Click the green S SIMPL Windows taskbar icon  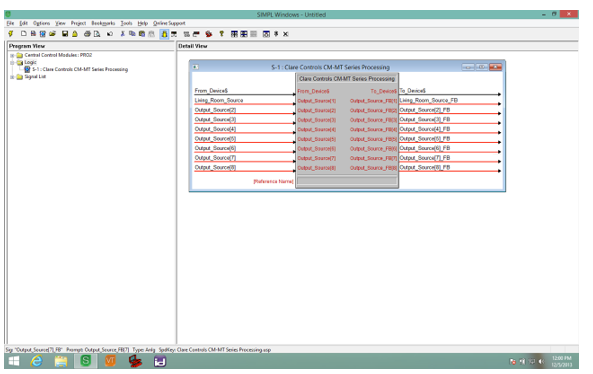click(x=85, y=362)
